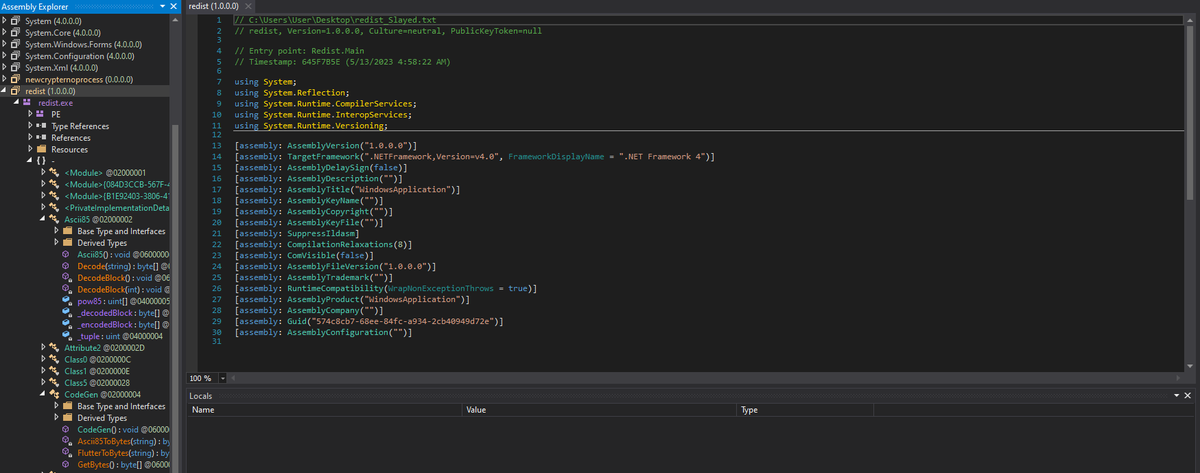
Task: Click the namespace braces icon
Action: 41,161
